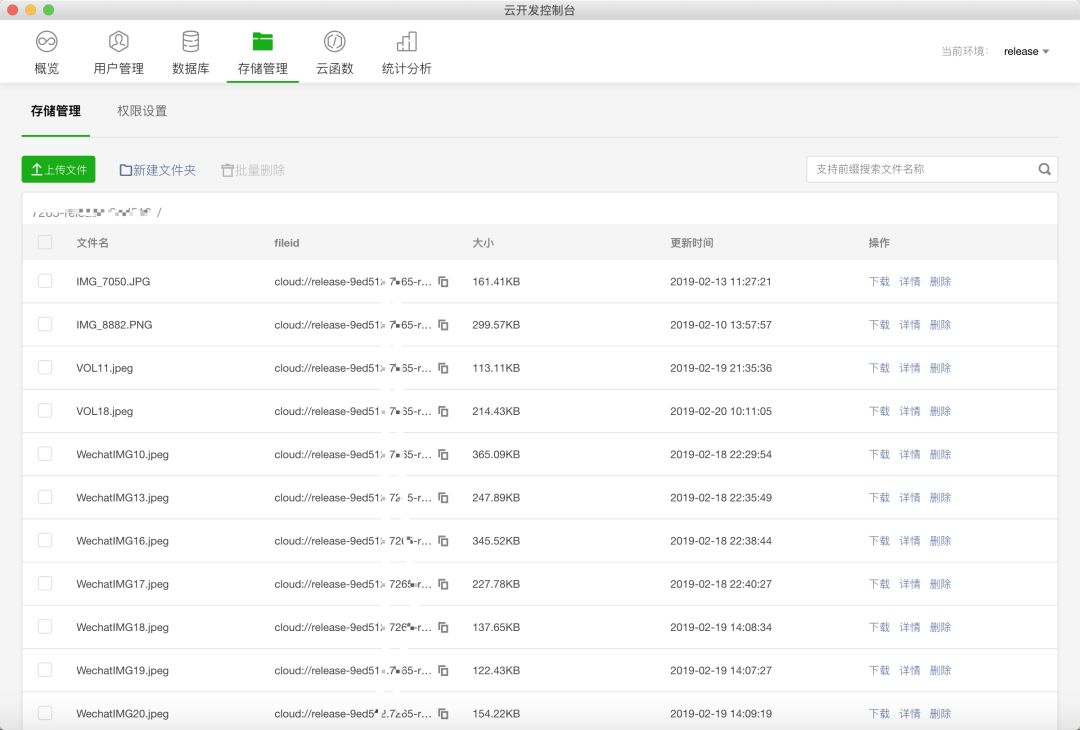The height and width of the screenshot is (730, 1080).
Task: Open the release environment dropdown
Action: [x=1026, y=52]
